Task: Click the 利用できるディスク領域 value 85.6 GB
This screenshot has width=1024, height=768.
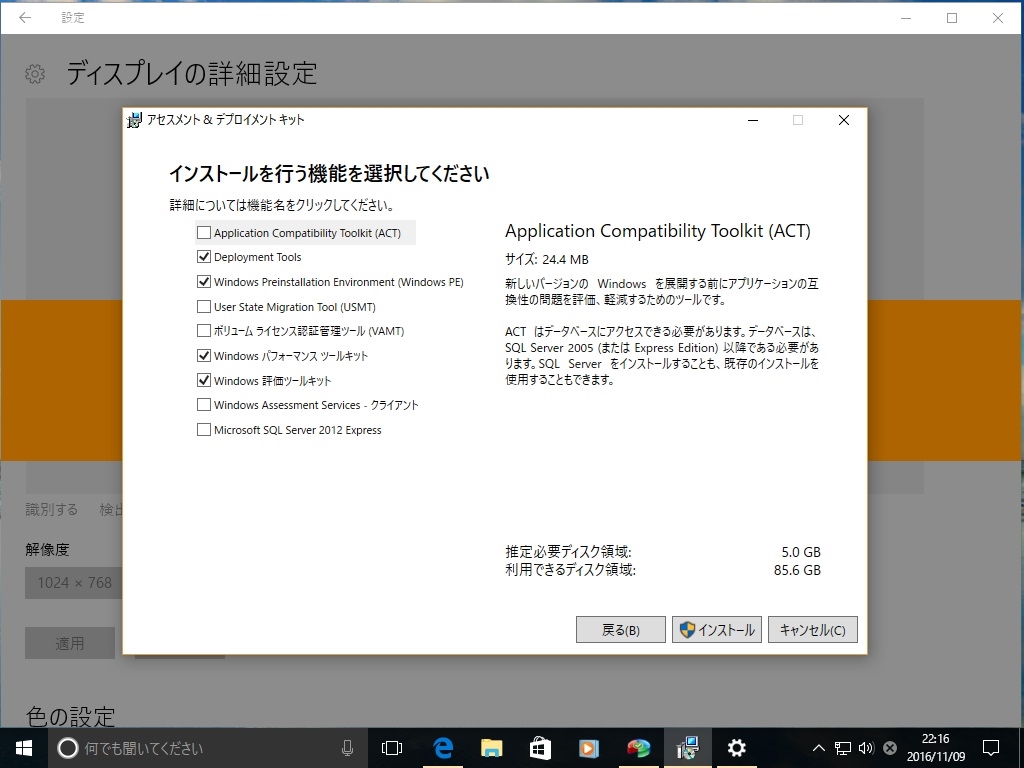Action: click(797, 570)
